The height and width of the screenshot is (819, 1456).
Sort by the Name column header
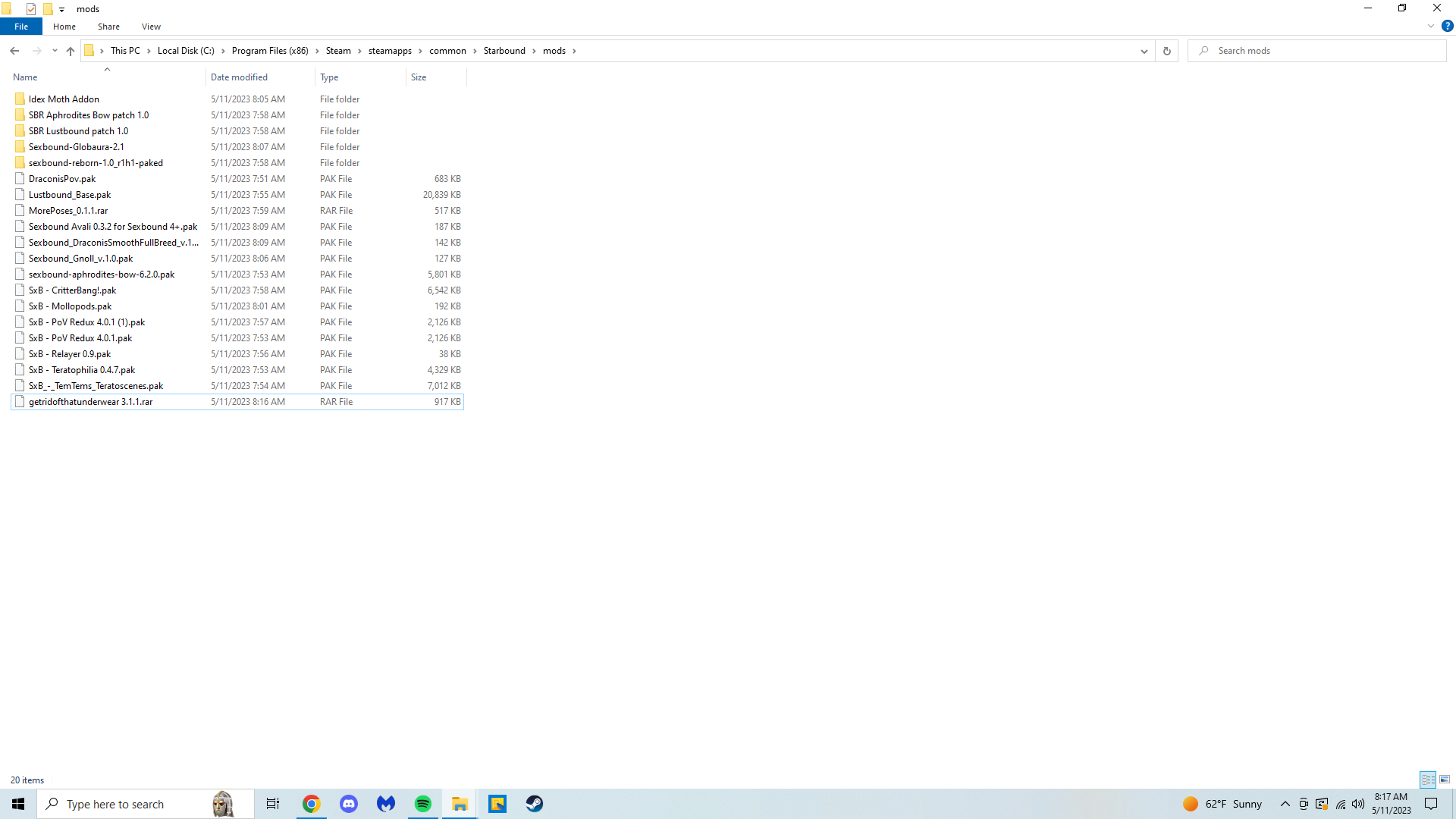pos(107,77)
